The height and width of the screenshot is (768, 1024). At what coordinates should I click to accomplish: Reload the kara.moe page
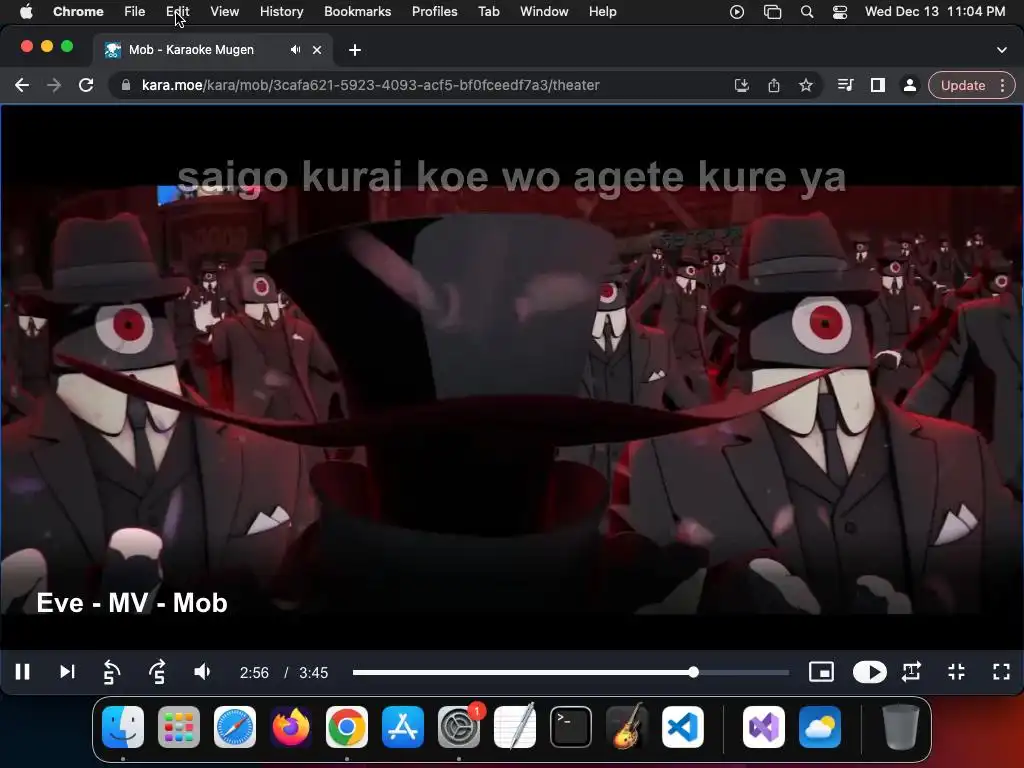(x=86, y=85)
